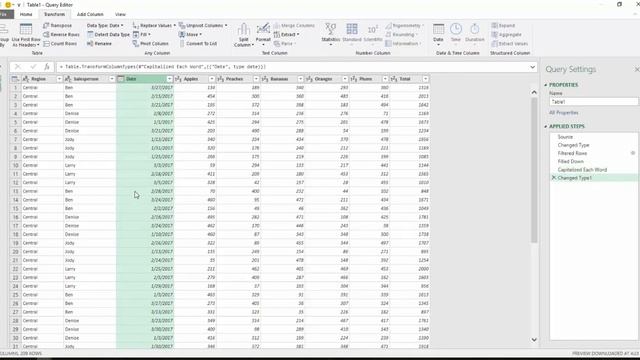
Task: Open Filtered Rows step settings gear
Action: click(x=633, y=153)
